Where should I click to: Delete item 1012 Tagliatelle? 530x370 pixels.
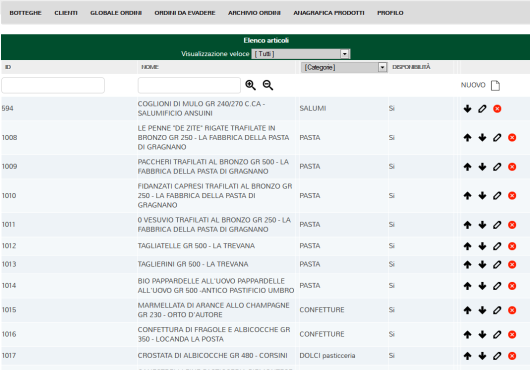[x=512, y=246]
